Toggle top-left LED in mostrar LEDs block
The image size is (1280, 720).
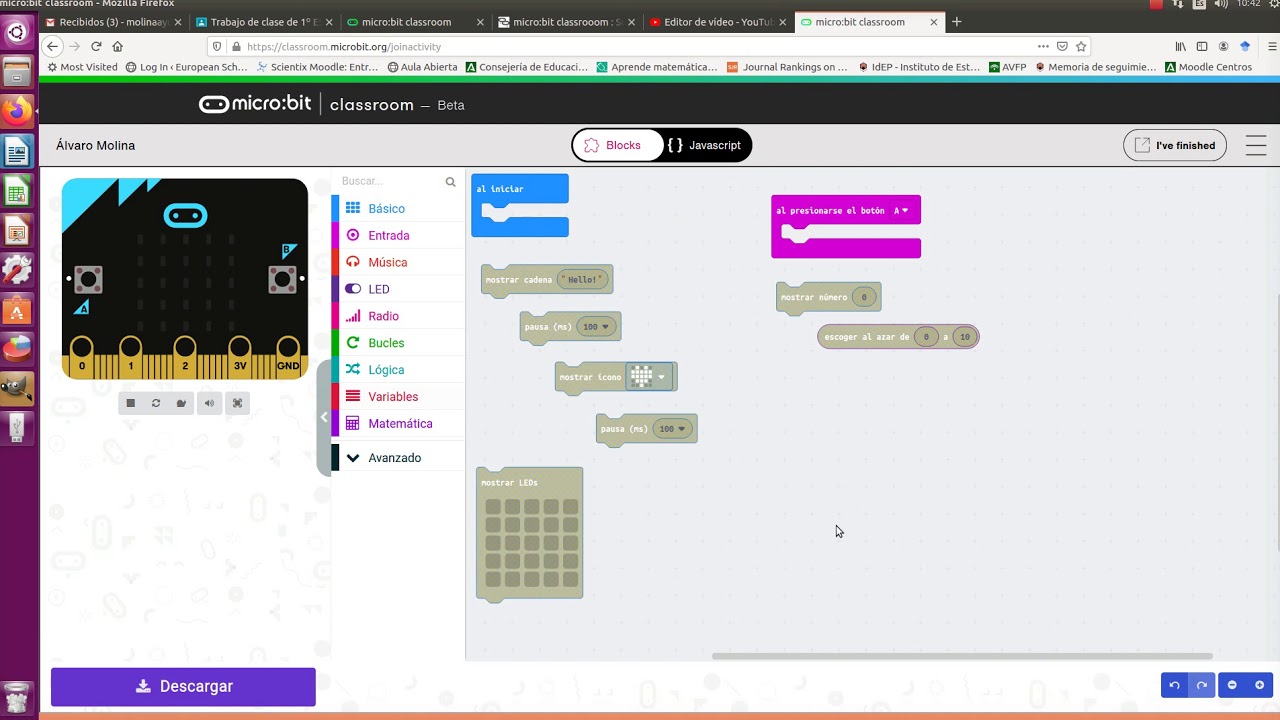(x=493, y=507)
